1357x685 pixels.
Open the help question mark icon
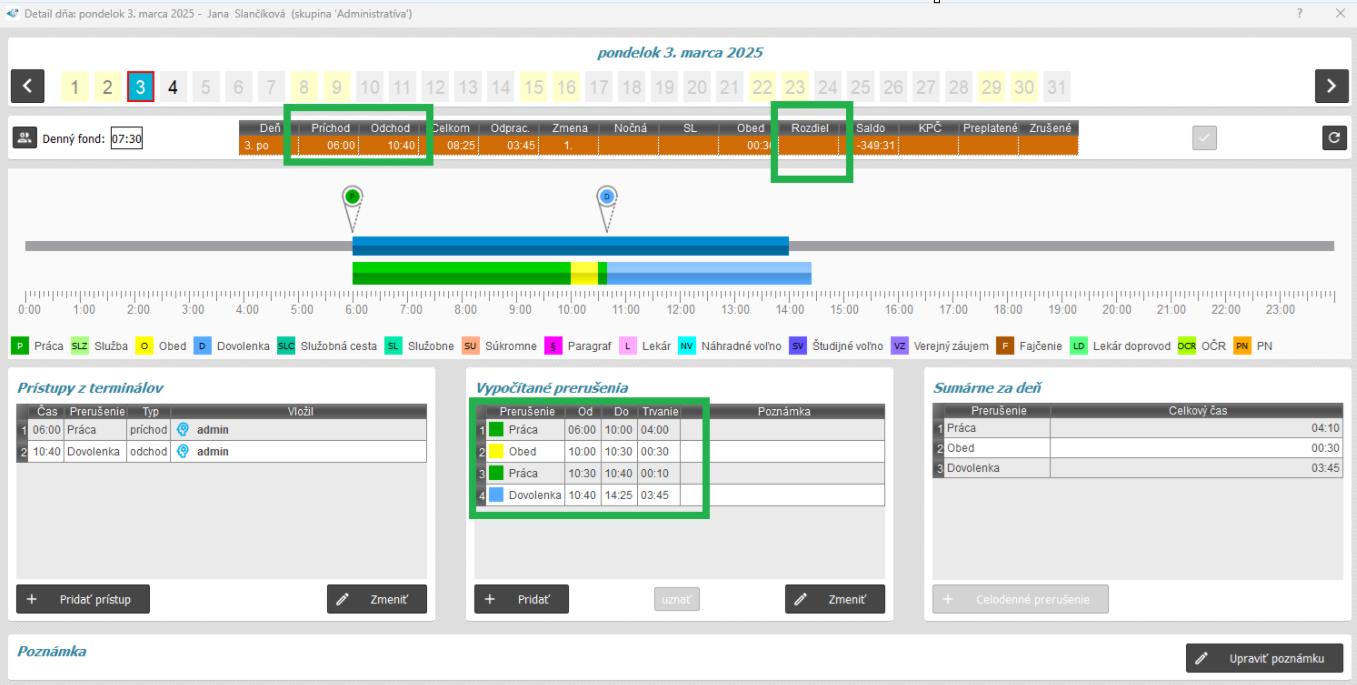(1300, 13)
